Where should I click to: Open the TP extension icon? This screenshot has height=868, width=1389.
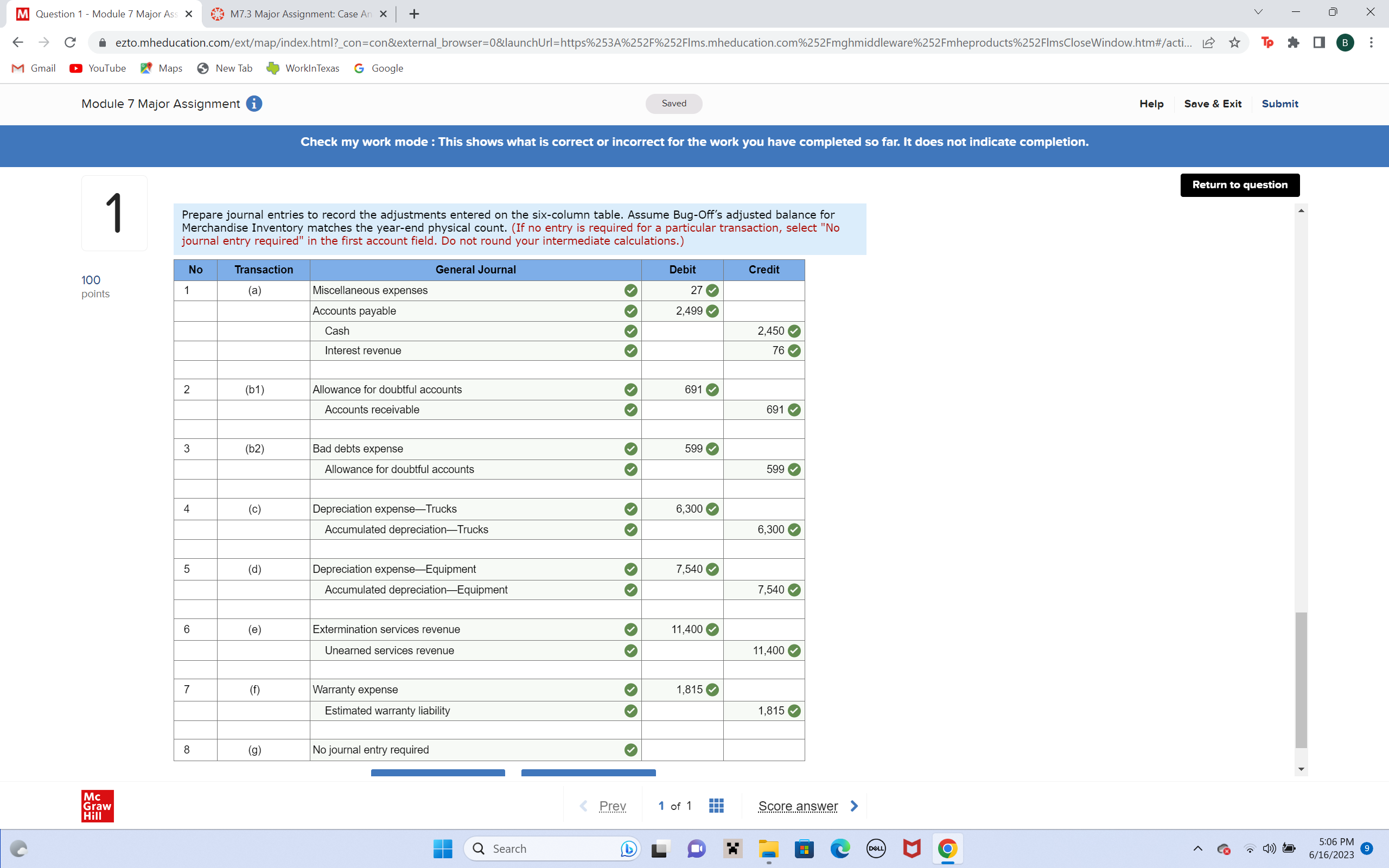[1267, 42]
